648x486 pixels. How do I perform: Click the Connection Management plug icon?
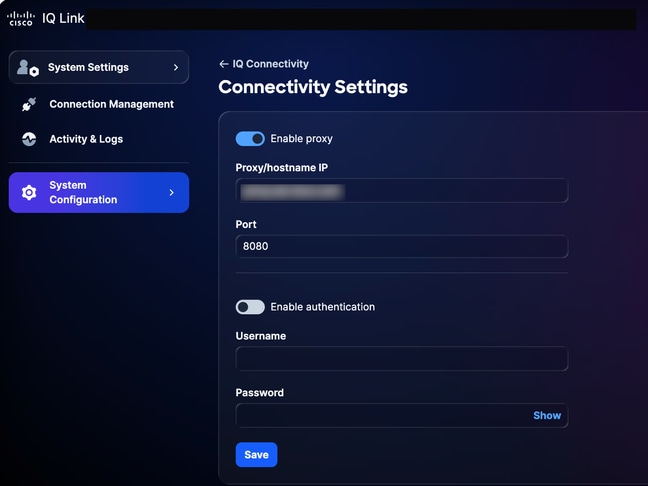[x=29, y=105]
